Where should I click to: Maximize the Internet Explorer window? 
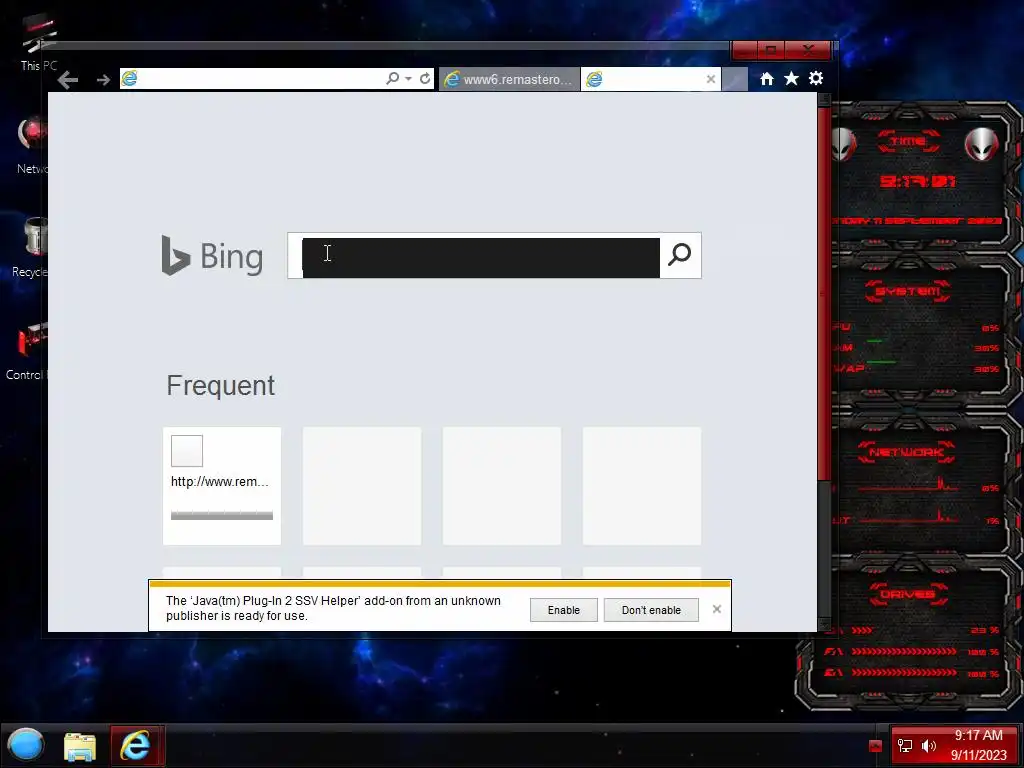(x=771, y=50)
